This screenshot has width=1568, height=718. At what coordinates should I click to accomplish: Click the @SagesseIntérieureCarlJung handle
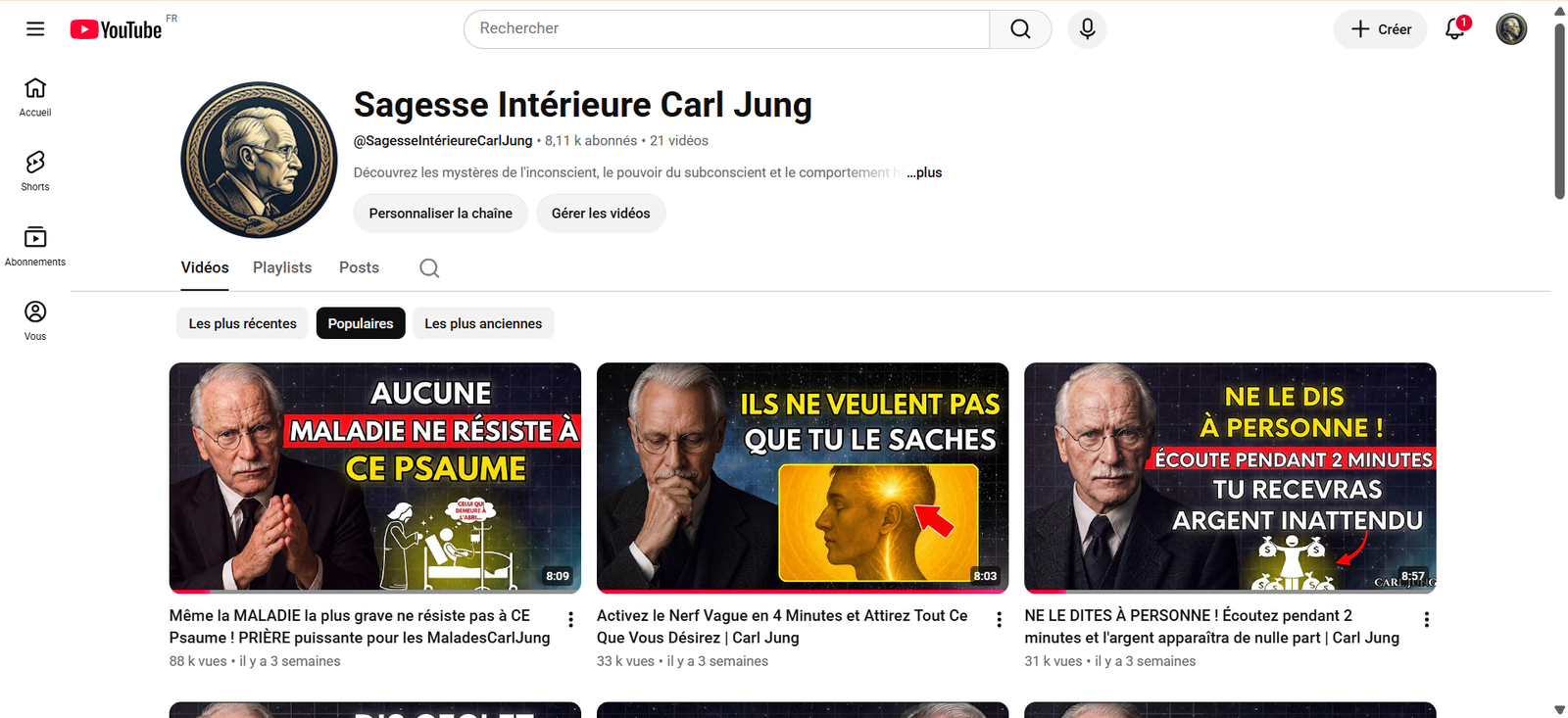click(x=443, y=141)
